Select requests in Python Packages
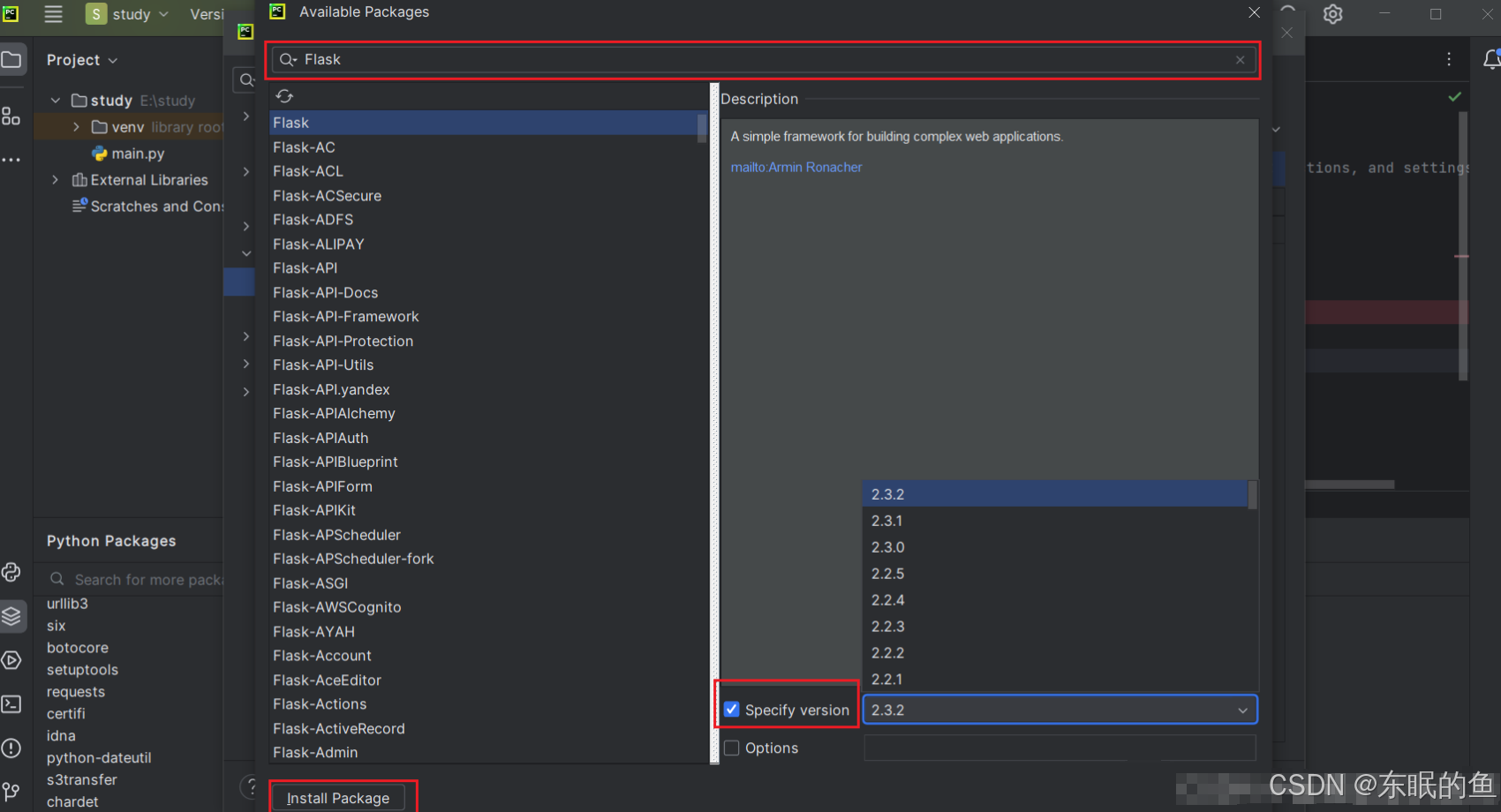This screenshot has width=1501, height=812. [76, 692]
